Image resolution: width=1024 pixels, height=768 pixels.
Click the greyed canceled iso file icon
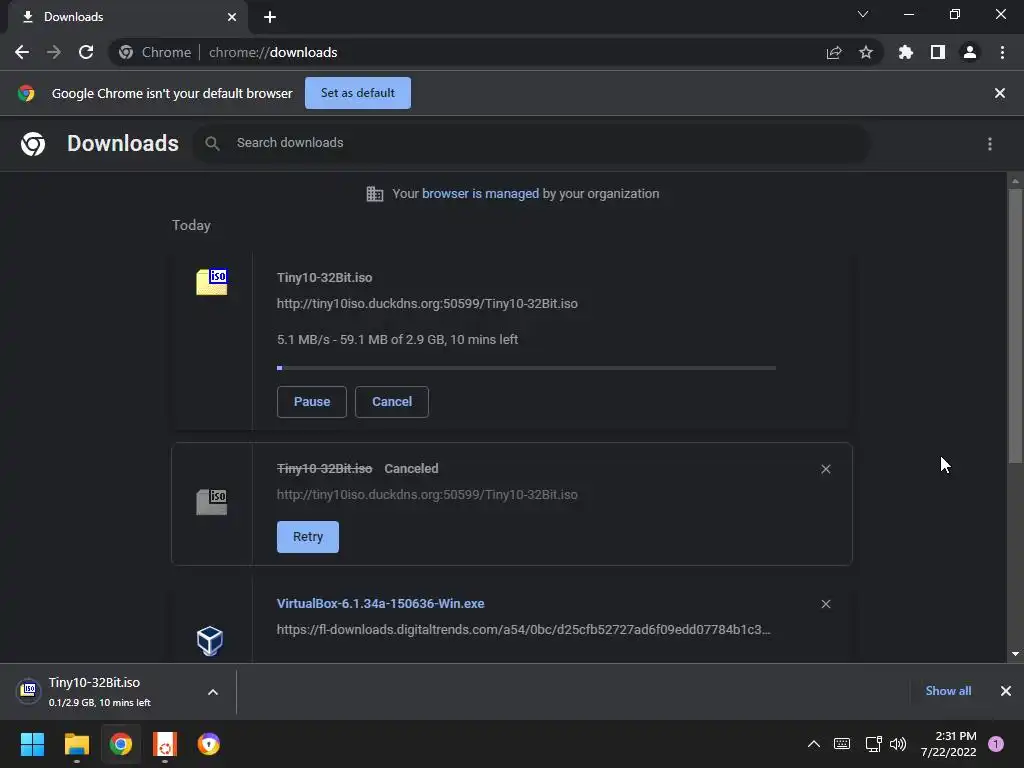(x=212, y=502)
